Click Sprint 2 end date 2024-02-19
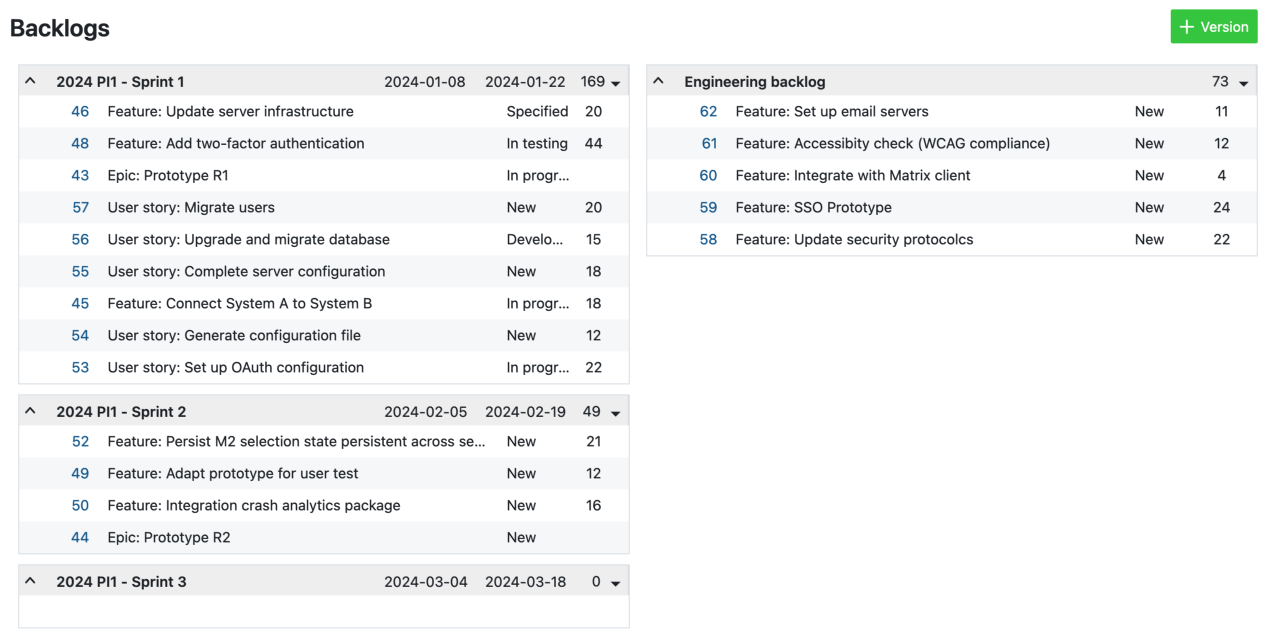Screen dimensions: 1271x636 tap(525, 412)
